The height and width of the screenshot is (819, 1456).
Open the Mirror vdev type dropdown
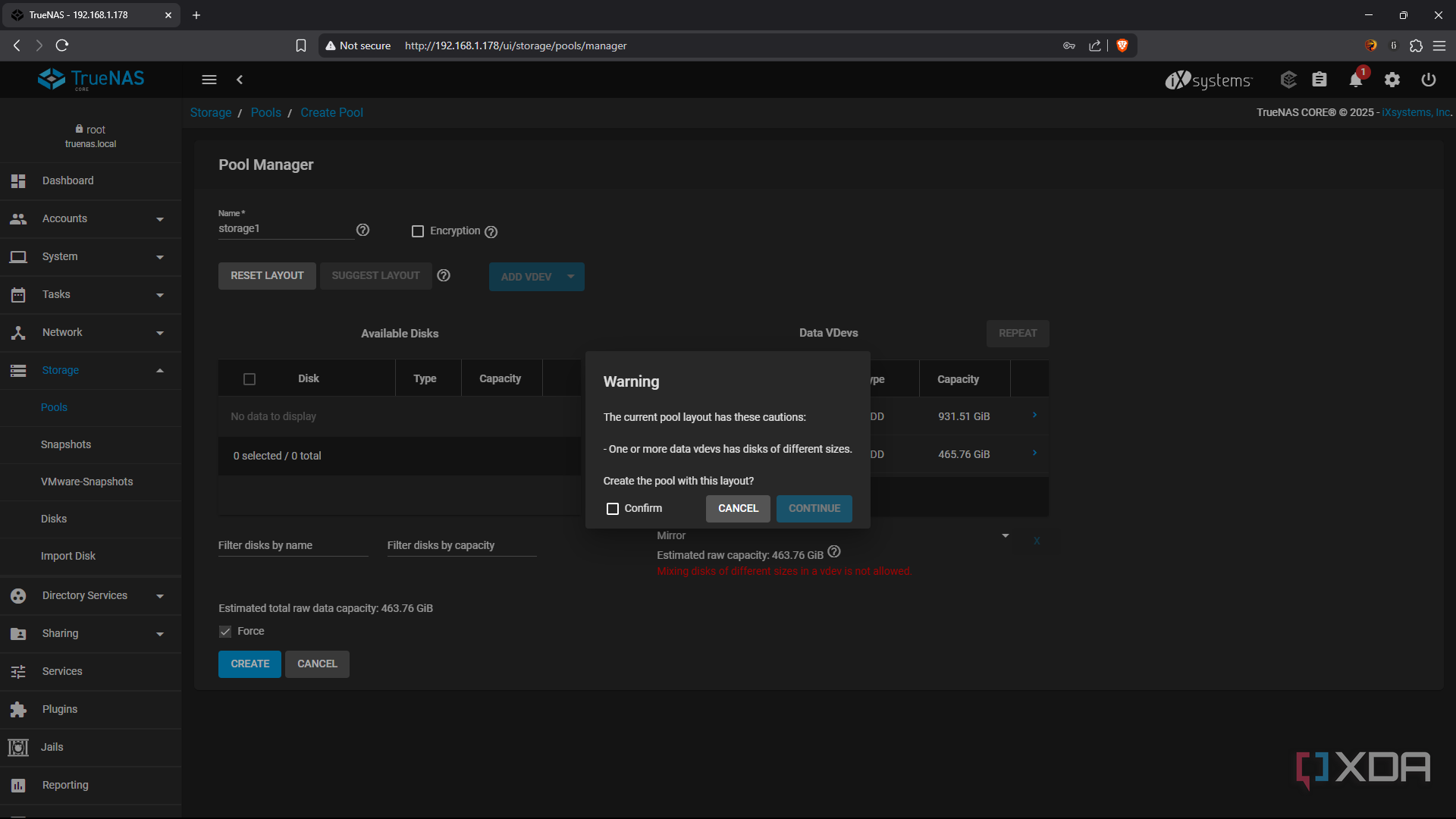pyautogui.click(x=833, y=535)
